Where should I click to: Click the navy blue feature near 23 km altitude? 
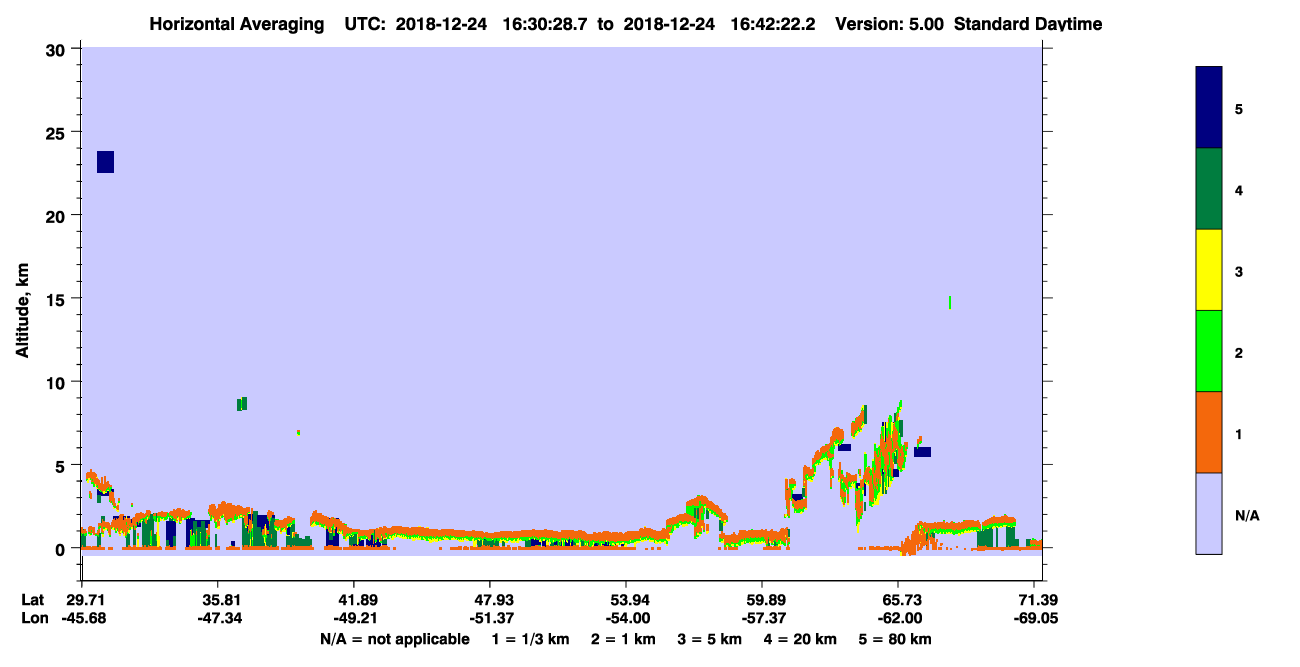[x=105, y=162]
